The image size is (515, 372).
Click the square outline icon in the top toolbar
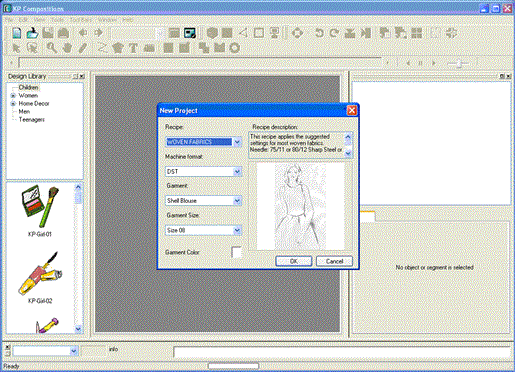(259, 33)
